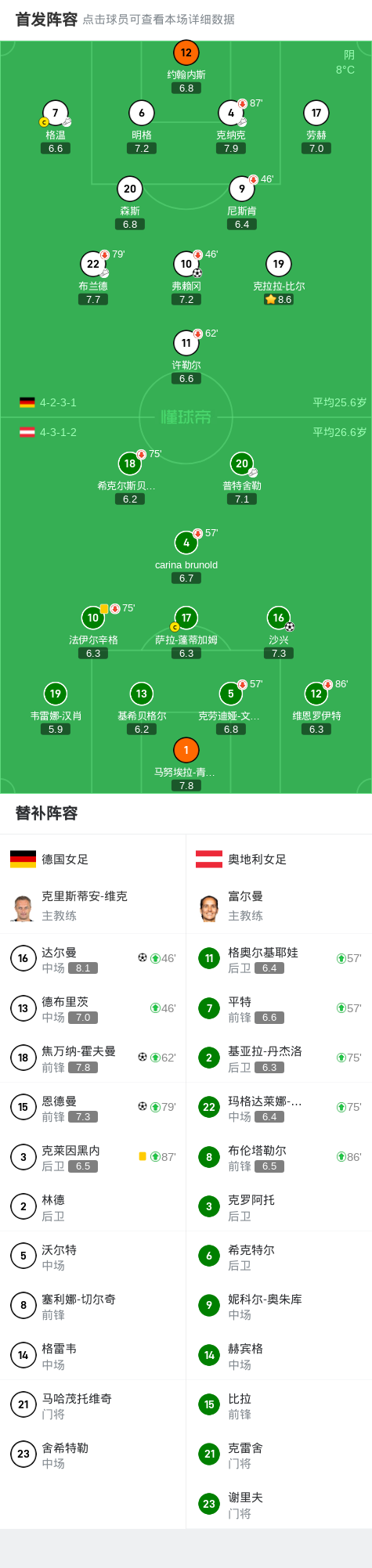This screenshot has width=372, height=1568.
Task: Select 许勒尔 number 11 player circle
Action: [x=186, y=343]
